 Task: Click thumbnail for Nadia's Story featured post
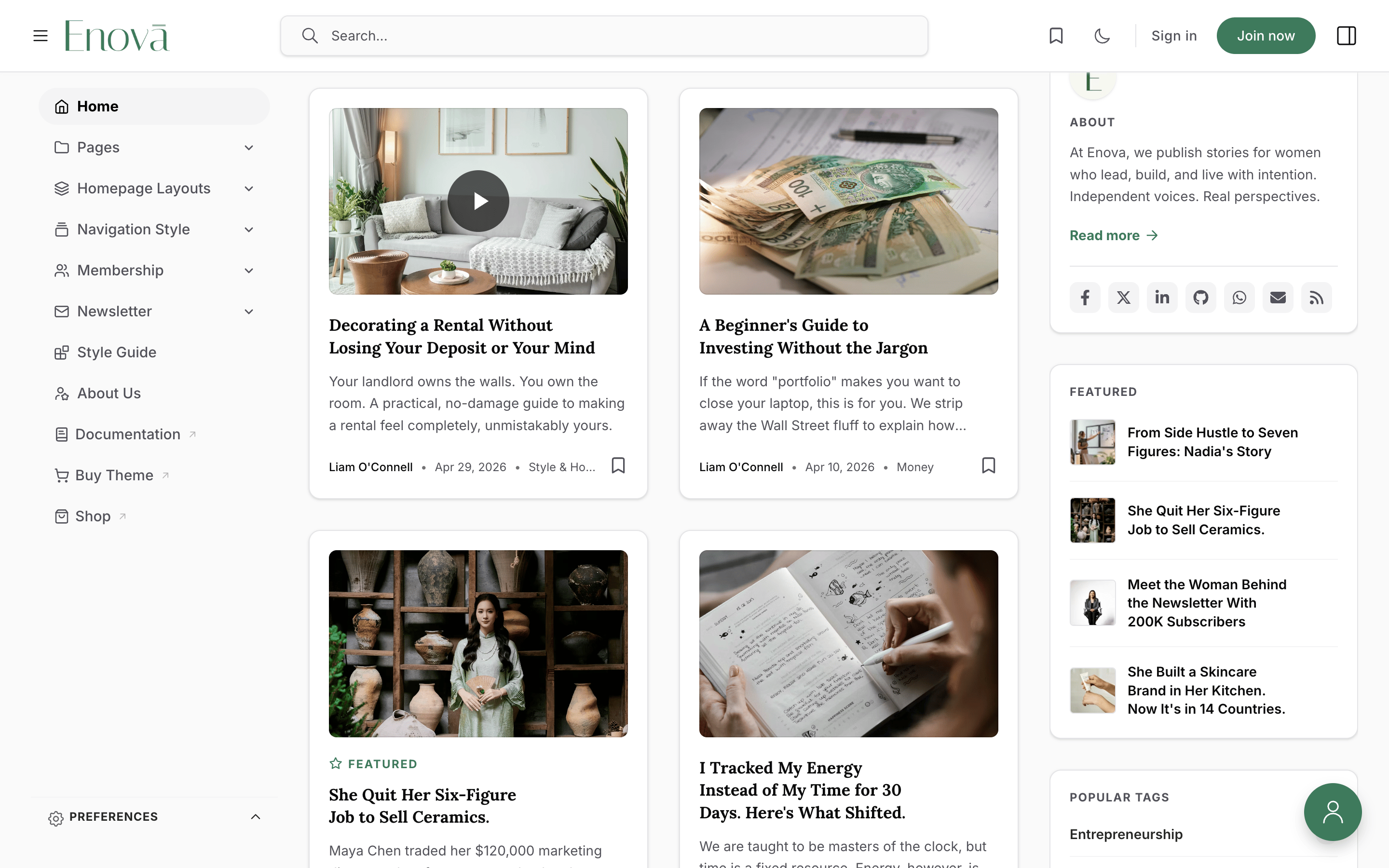(1092, 442)
